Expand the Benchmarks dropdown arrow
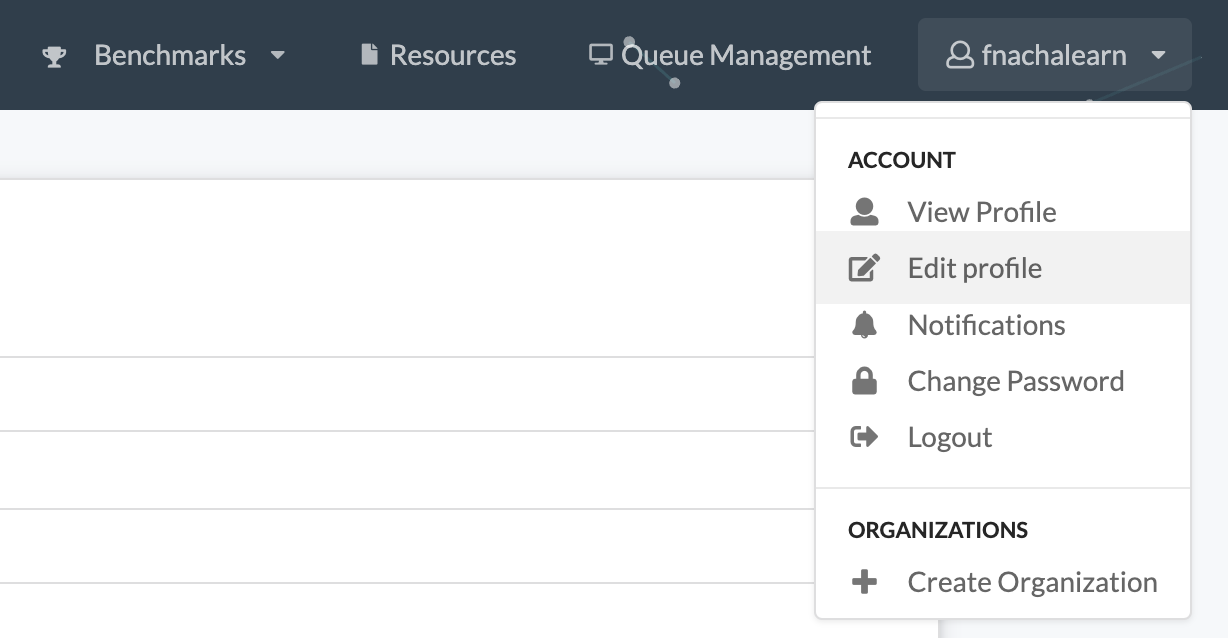The height and width of the screenshot is (638, 1228). click(x=278, y=55)
